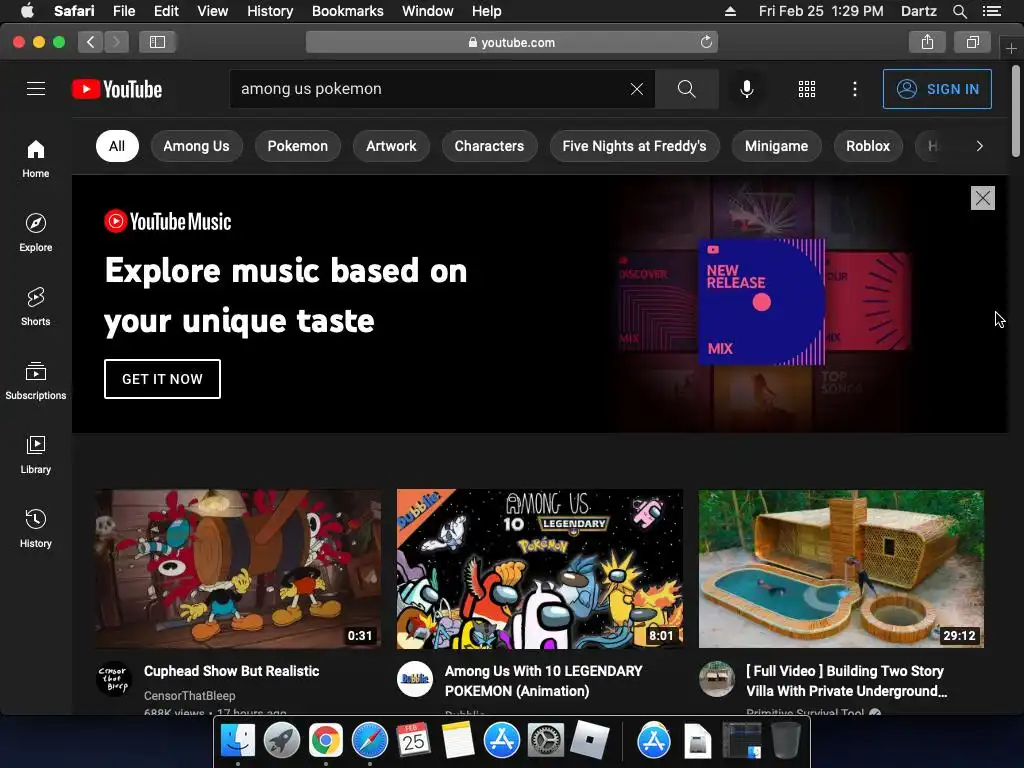Image resolution: width=1024 pixels, height=768 pixels.
Task: Open Subscriptions in the sidebar
Action: pos(36,380)
